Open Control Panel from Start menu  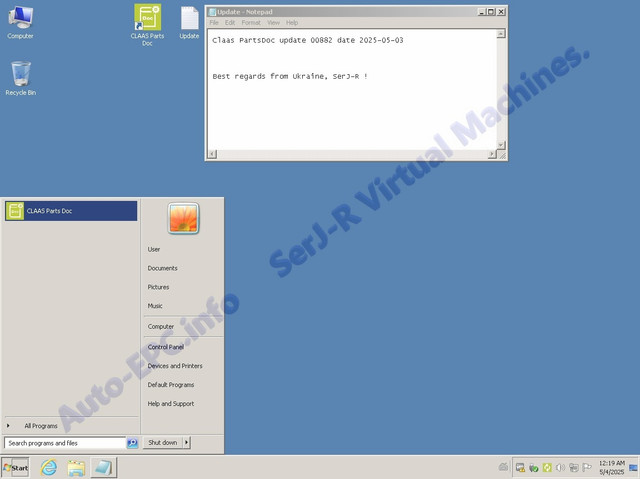click(166, 347)
